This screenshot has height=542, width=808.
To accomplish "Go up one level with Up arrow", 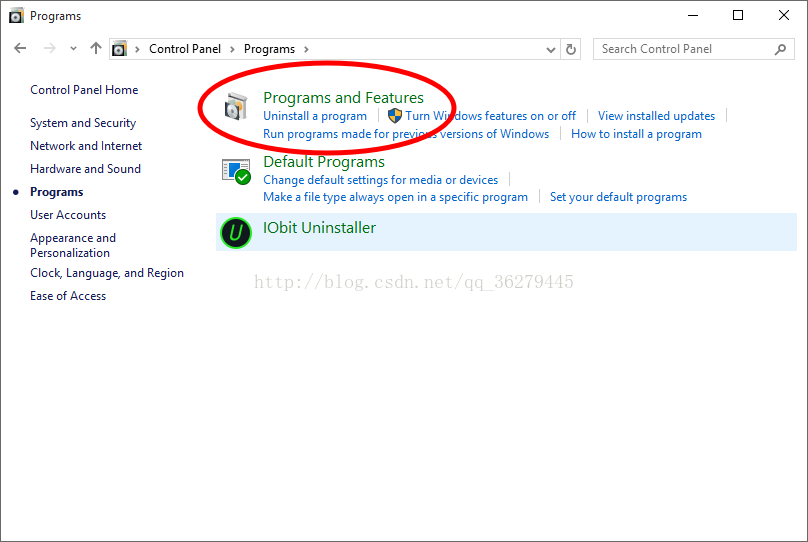I will coord(96,48).
